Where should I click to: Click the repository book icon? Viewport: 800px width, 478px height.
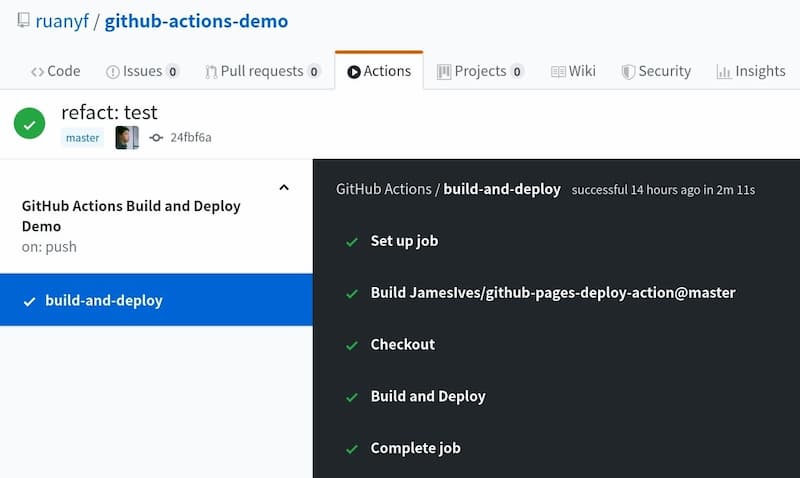[23, 20]
